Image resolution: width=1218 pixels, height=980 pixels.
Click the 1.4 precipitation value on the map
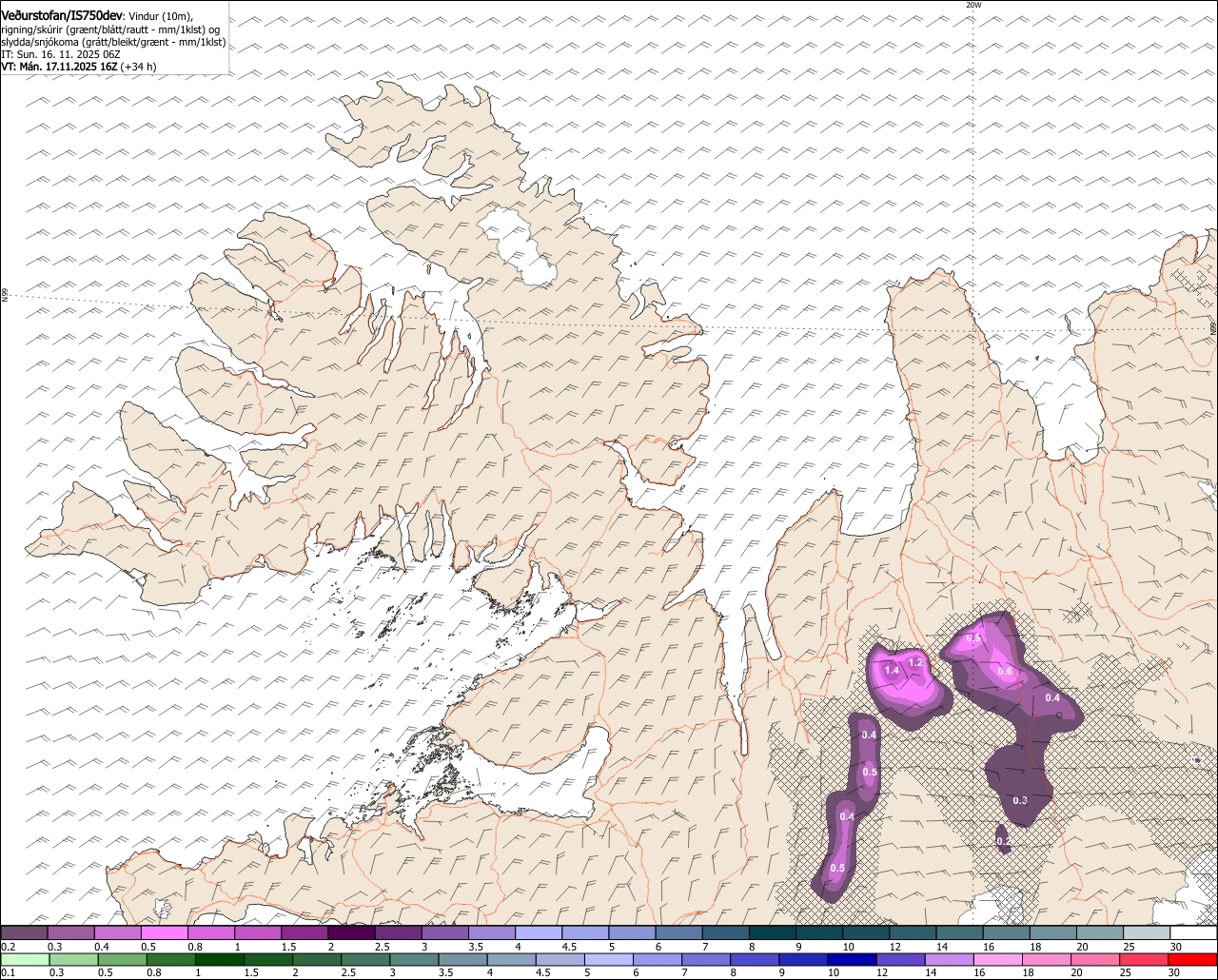[x=892, y=671]
